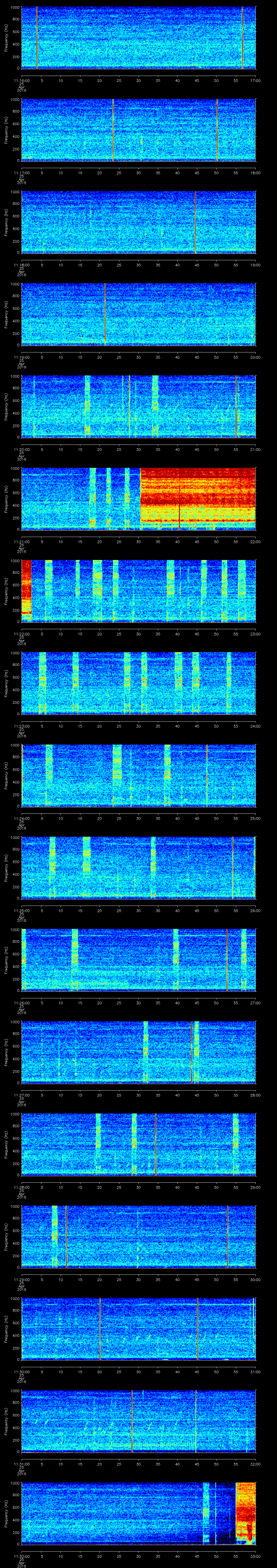The height and width of the screenshot is (1568, 277).
Task: Click the 11:18:00 start time label
Action: [21, 265]
